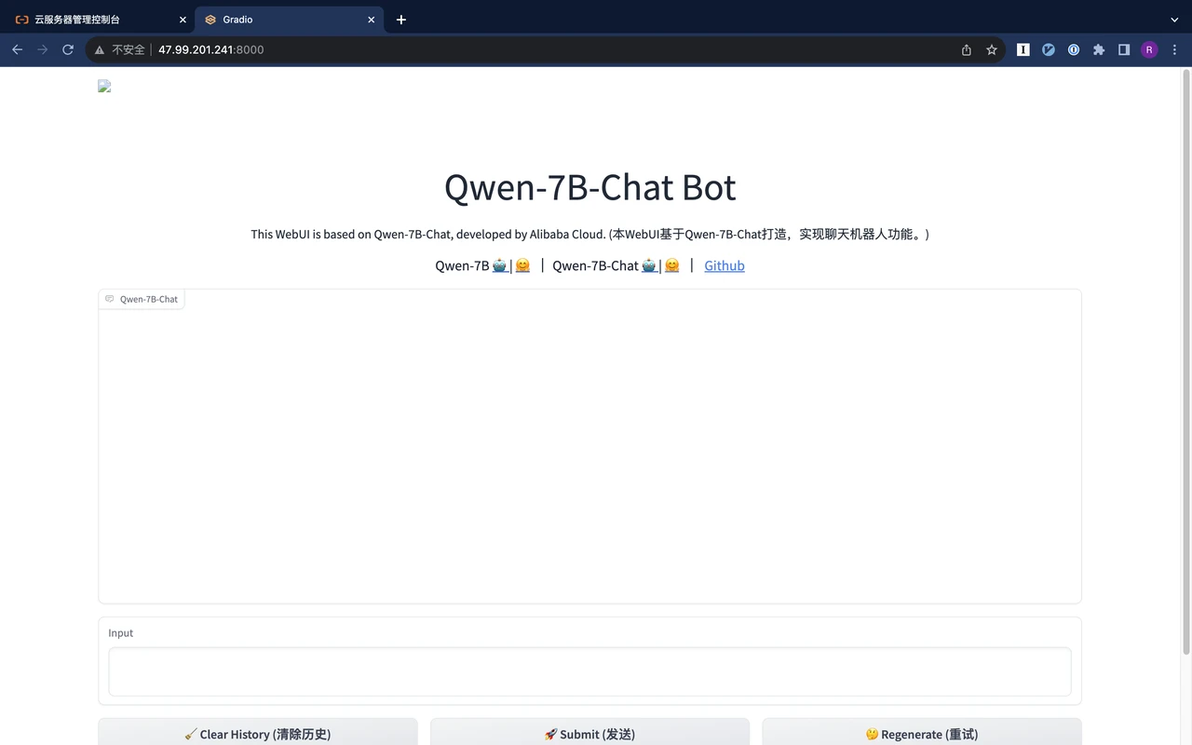The image size is (1192, 745).
Task: Click the page's vertical scrollbar
Action: (1186, 362)
